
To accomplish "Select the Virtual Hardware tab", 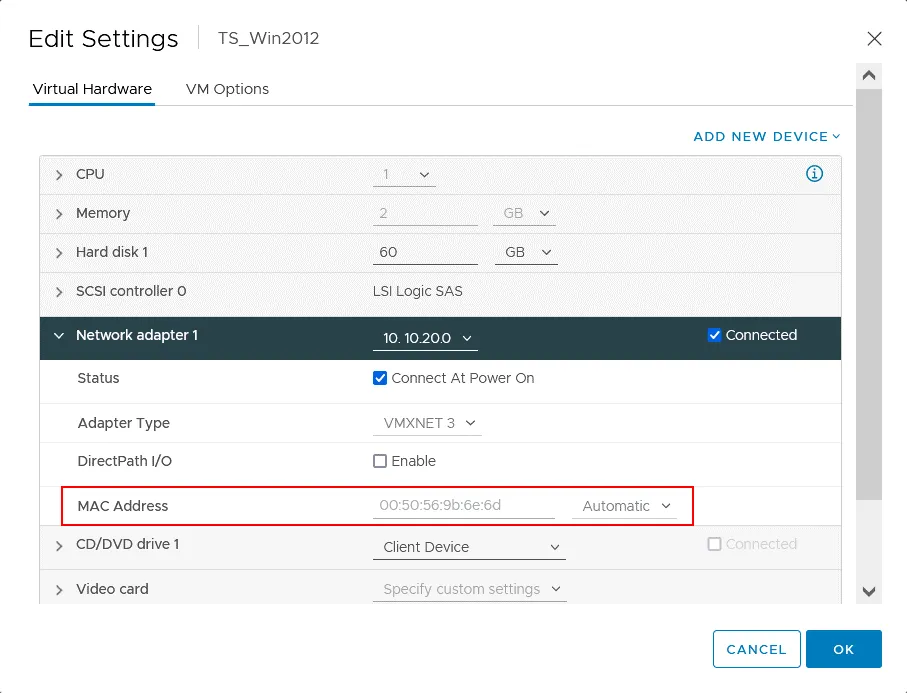I will (92, 89).
